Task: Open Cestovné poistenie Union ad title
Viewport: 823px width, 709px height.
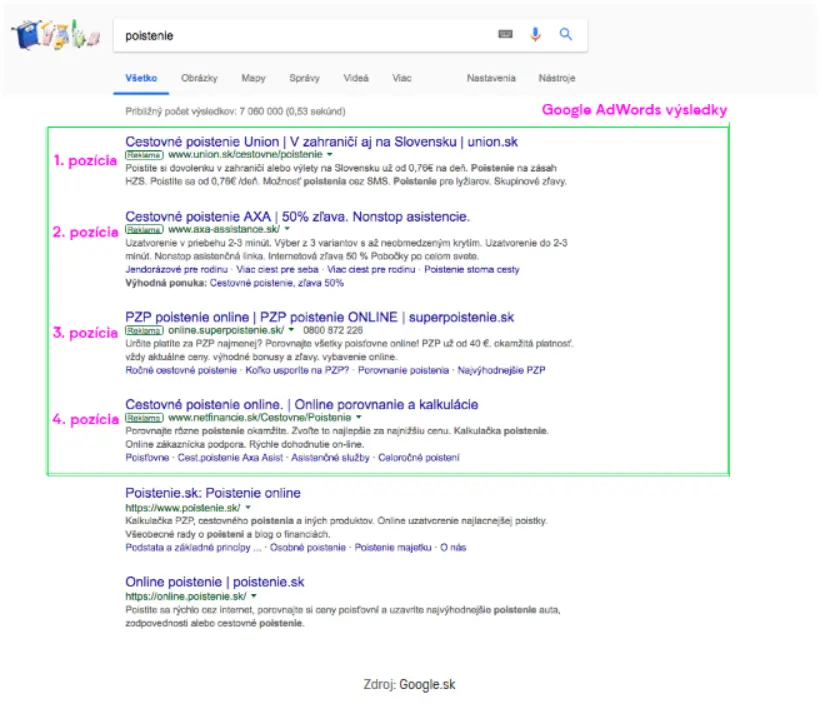Action: 321,142
